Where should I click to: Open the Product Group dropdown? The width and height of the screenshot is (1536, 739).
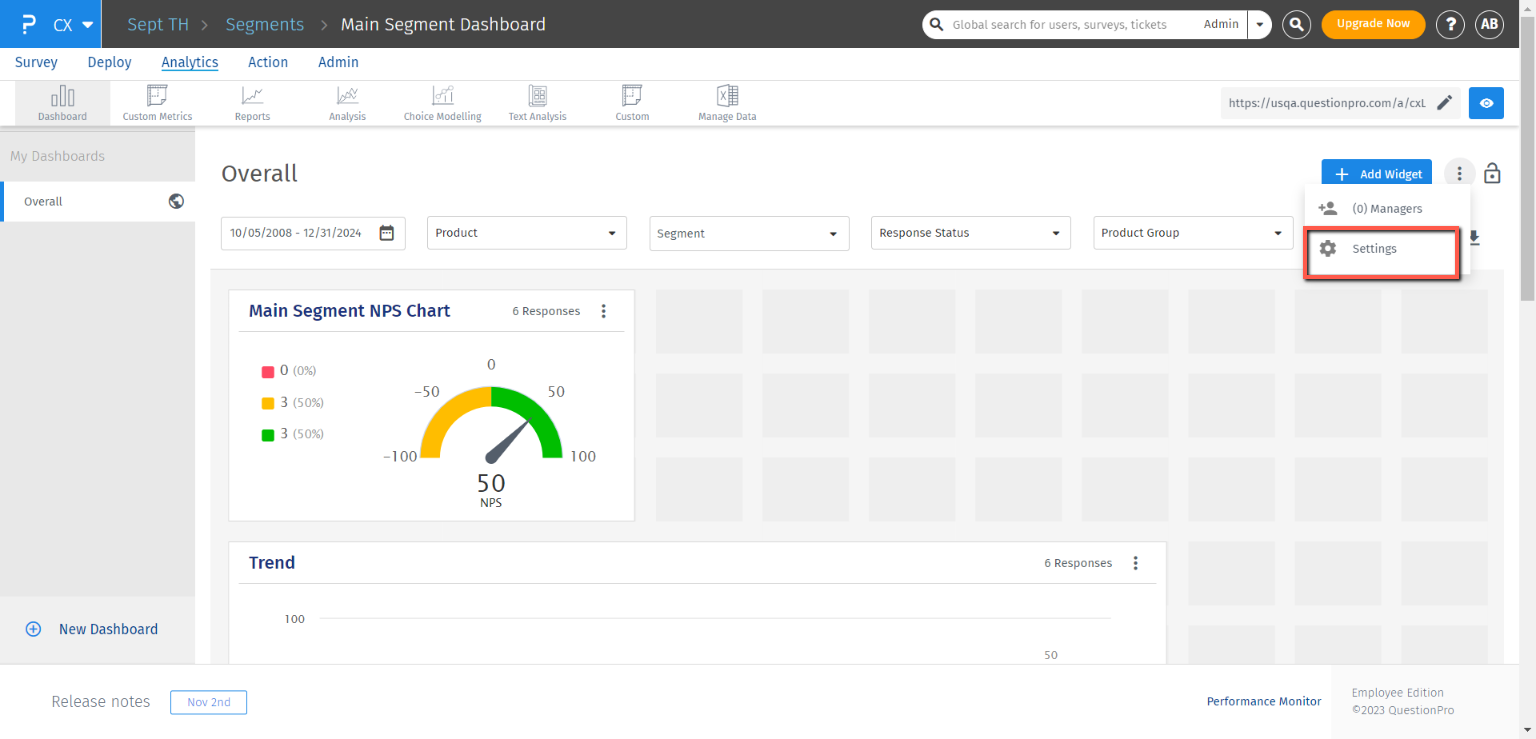[x=1192, y=233]
